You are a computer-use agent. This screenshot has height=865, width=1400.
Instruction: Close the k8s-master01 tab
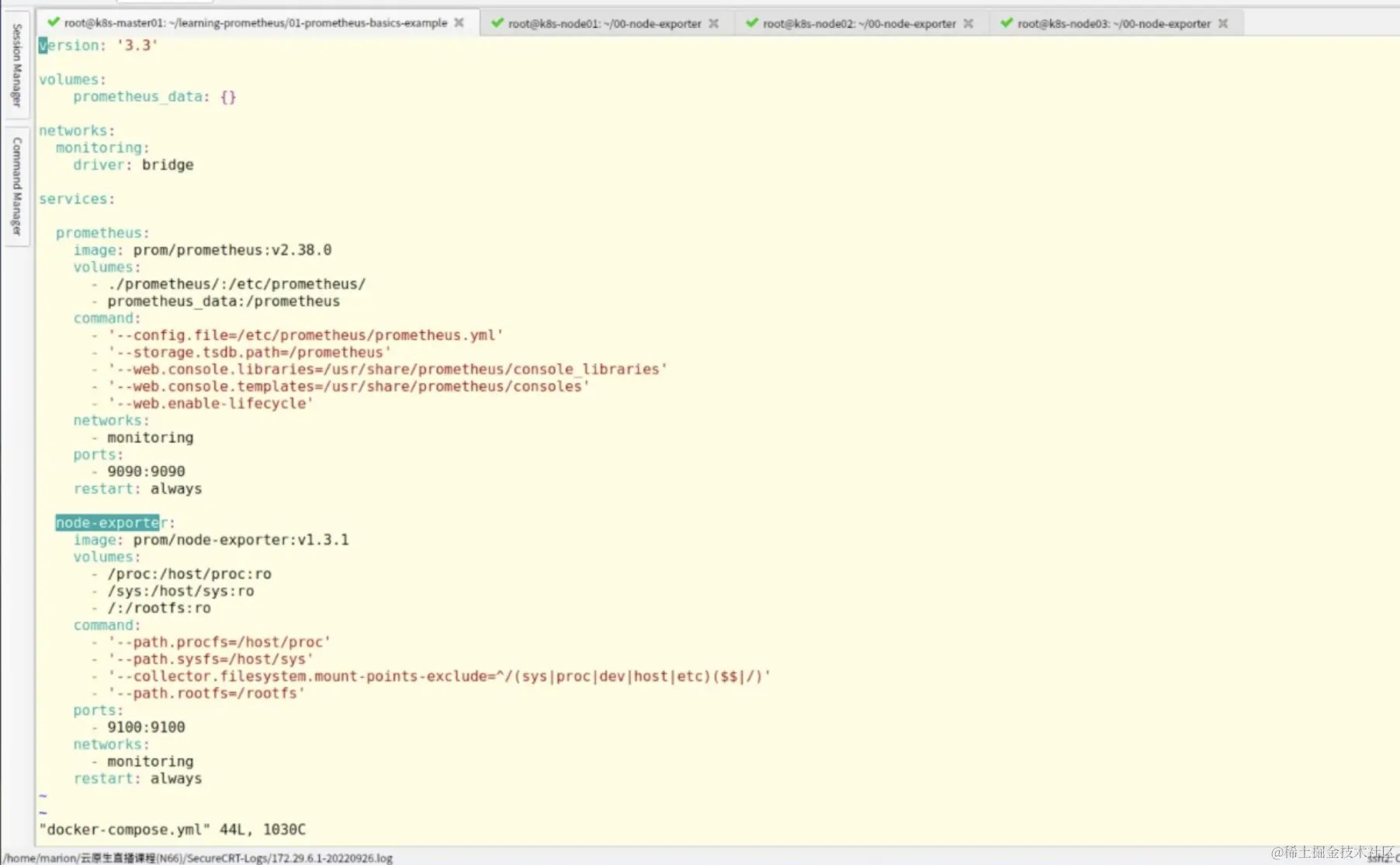(459, 23)
